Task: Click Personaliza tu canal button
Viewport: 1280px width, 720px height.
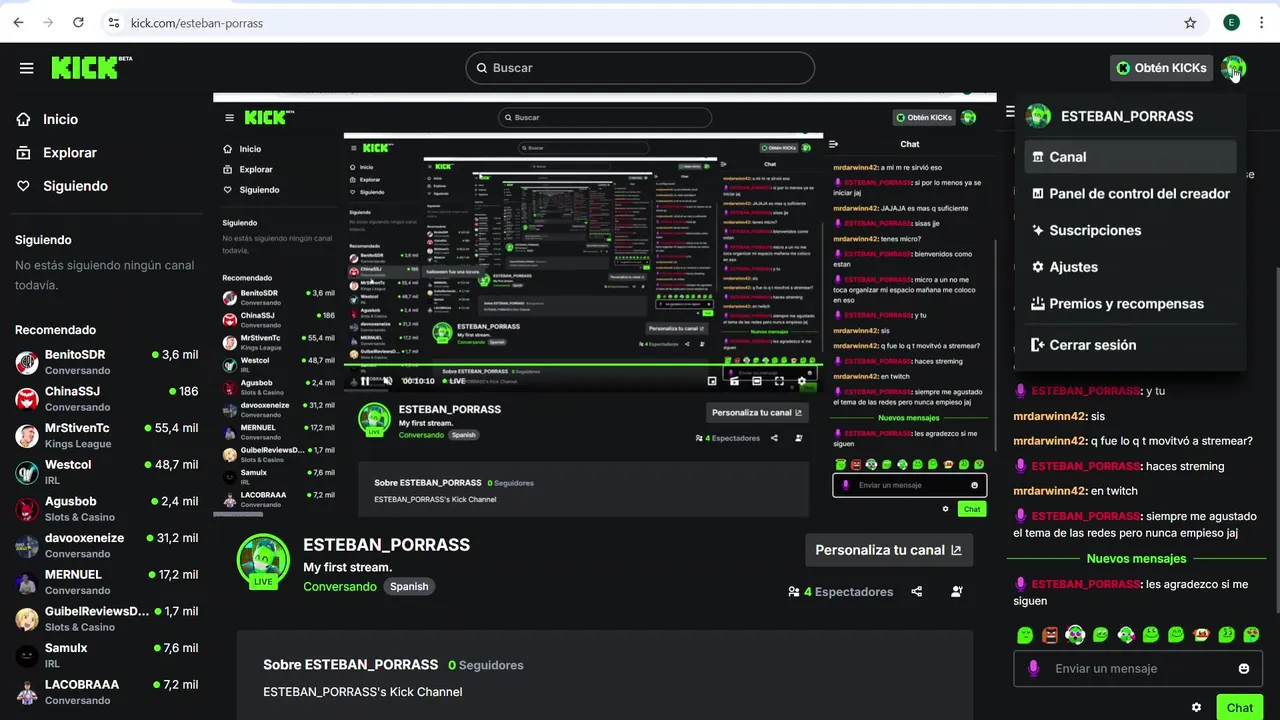Action: (889, 550)
